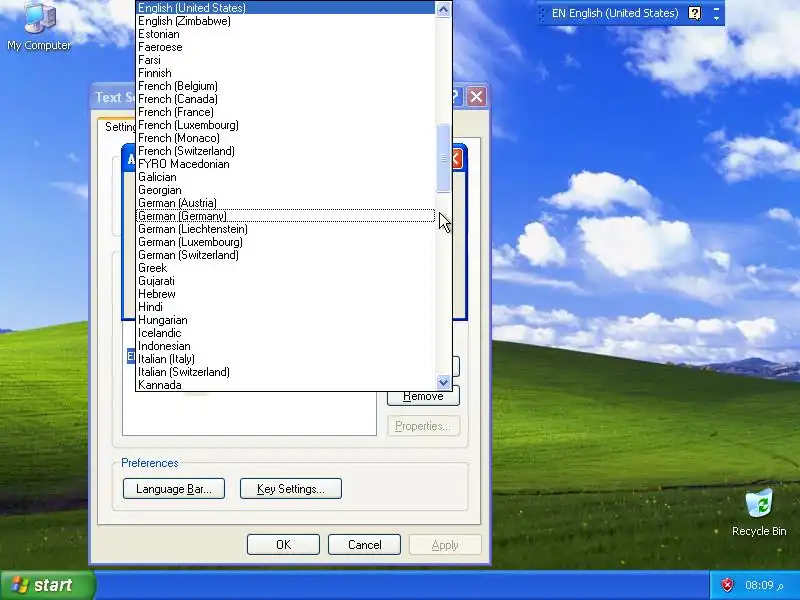This screenshot has width=800, height=600.
Task: Select Greek in the list
Action: point(286,268)
